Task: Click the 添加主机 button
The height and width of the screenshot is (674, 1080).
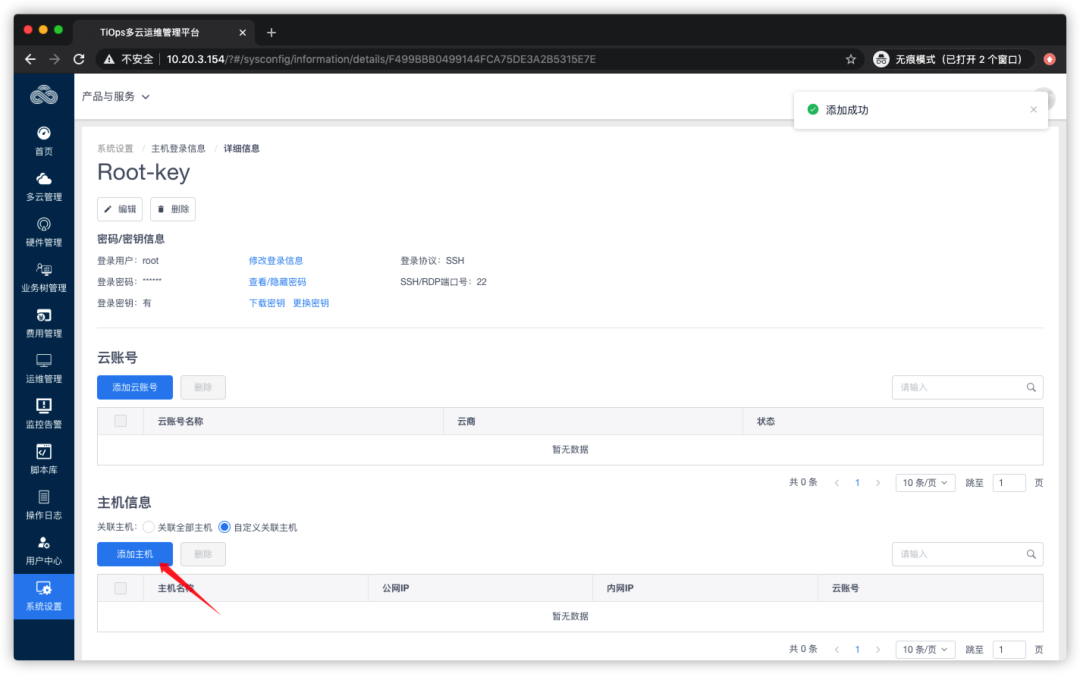Action: click(x=135, y=553)
